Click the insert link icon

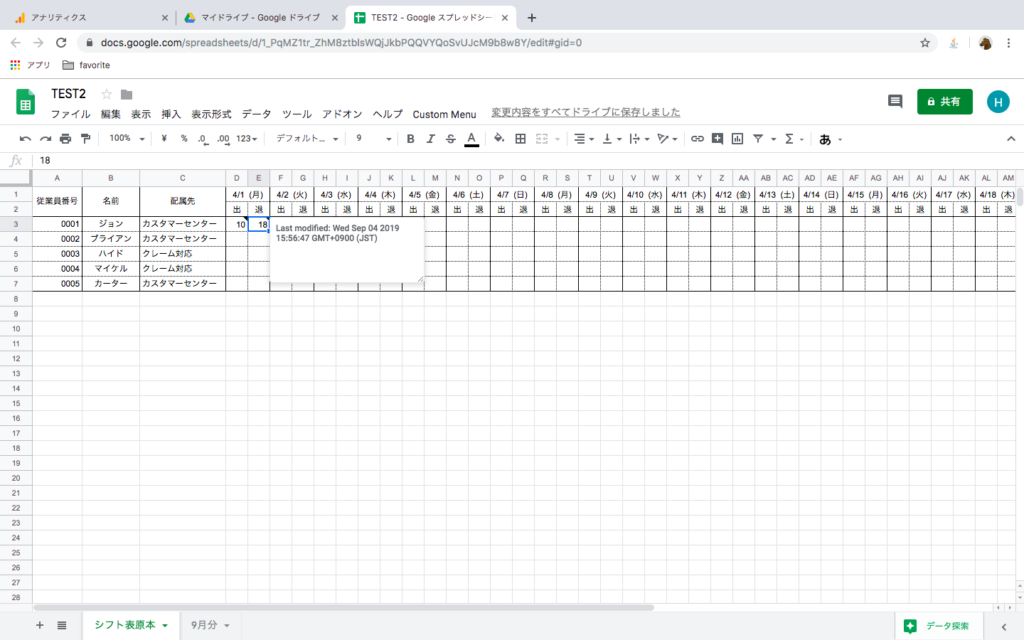coord(697,138)
